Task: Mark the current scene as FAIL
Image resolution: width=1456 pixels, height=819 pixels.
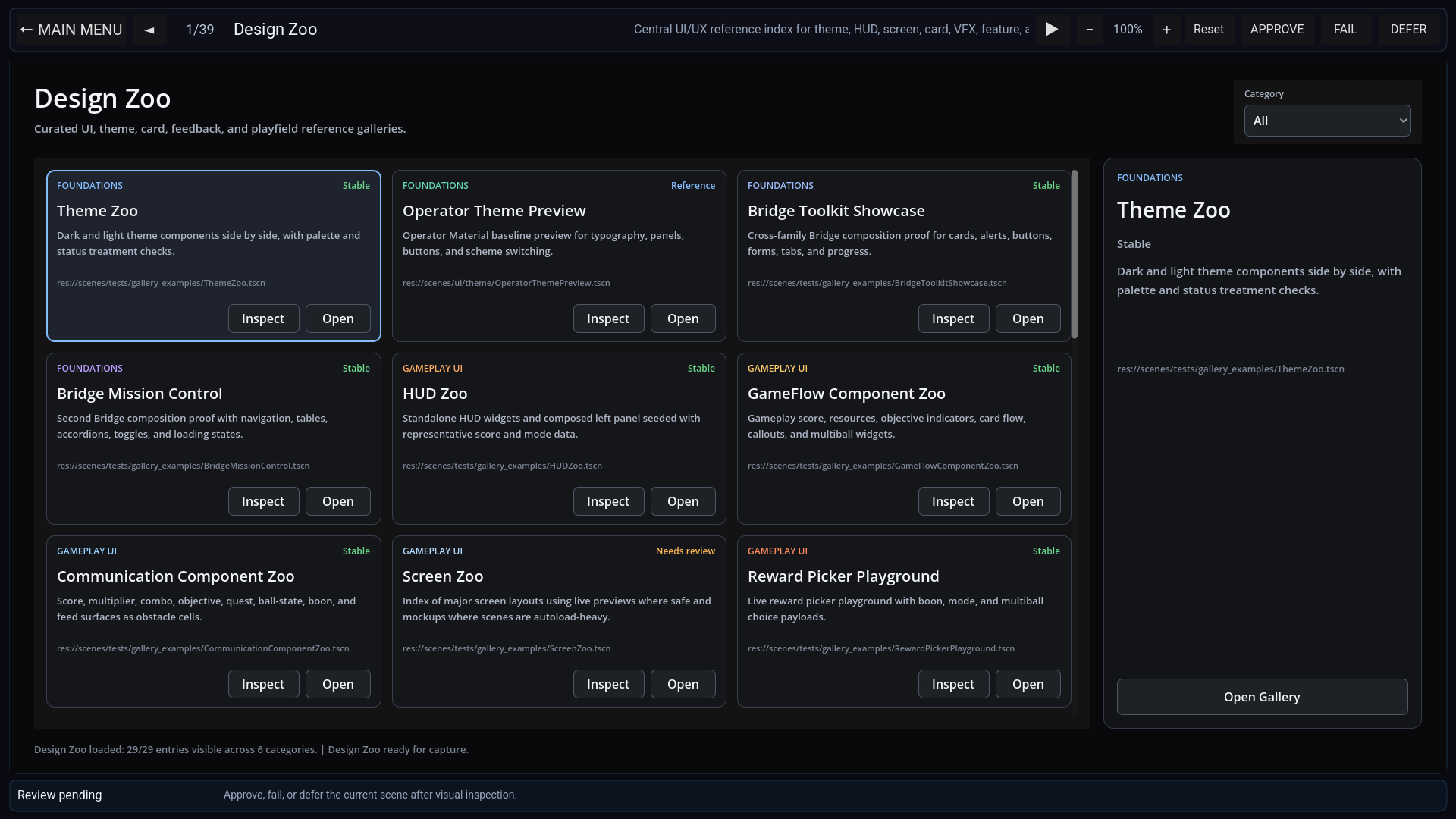Action: (x=1345, y=30)
